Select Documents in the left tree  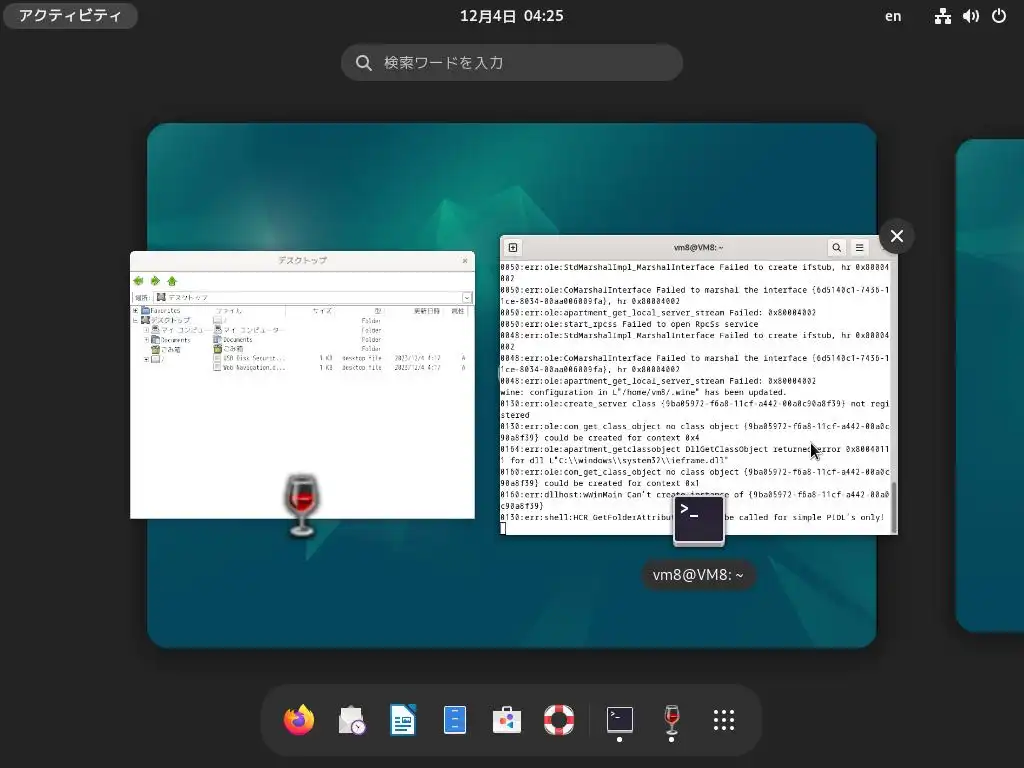(x=170, y=340)
